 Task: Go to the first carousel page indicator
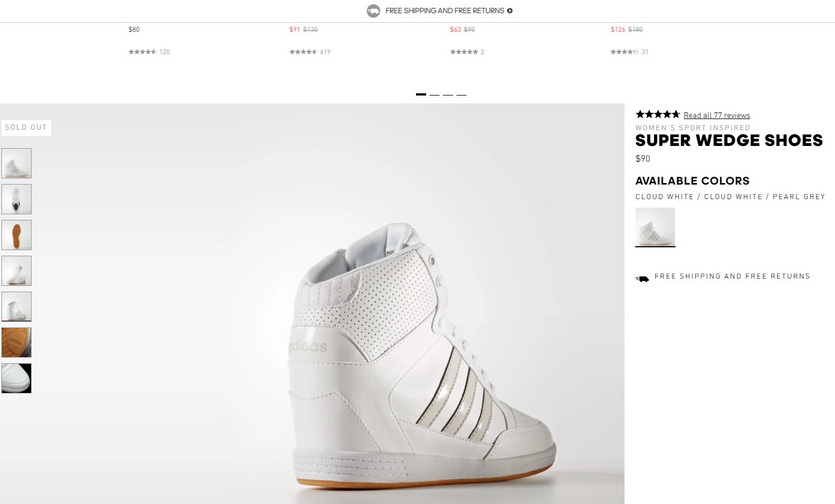click(x=421, y=94)
